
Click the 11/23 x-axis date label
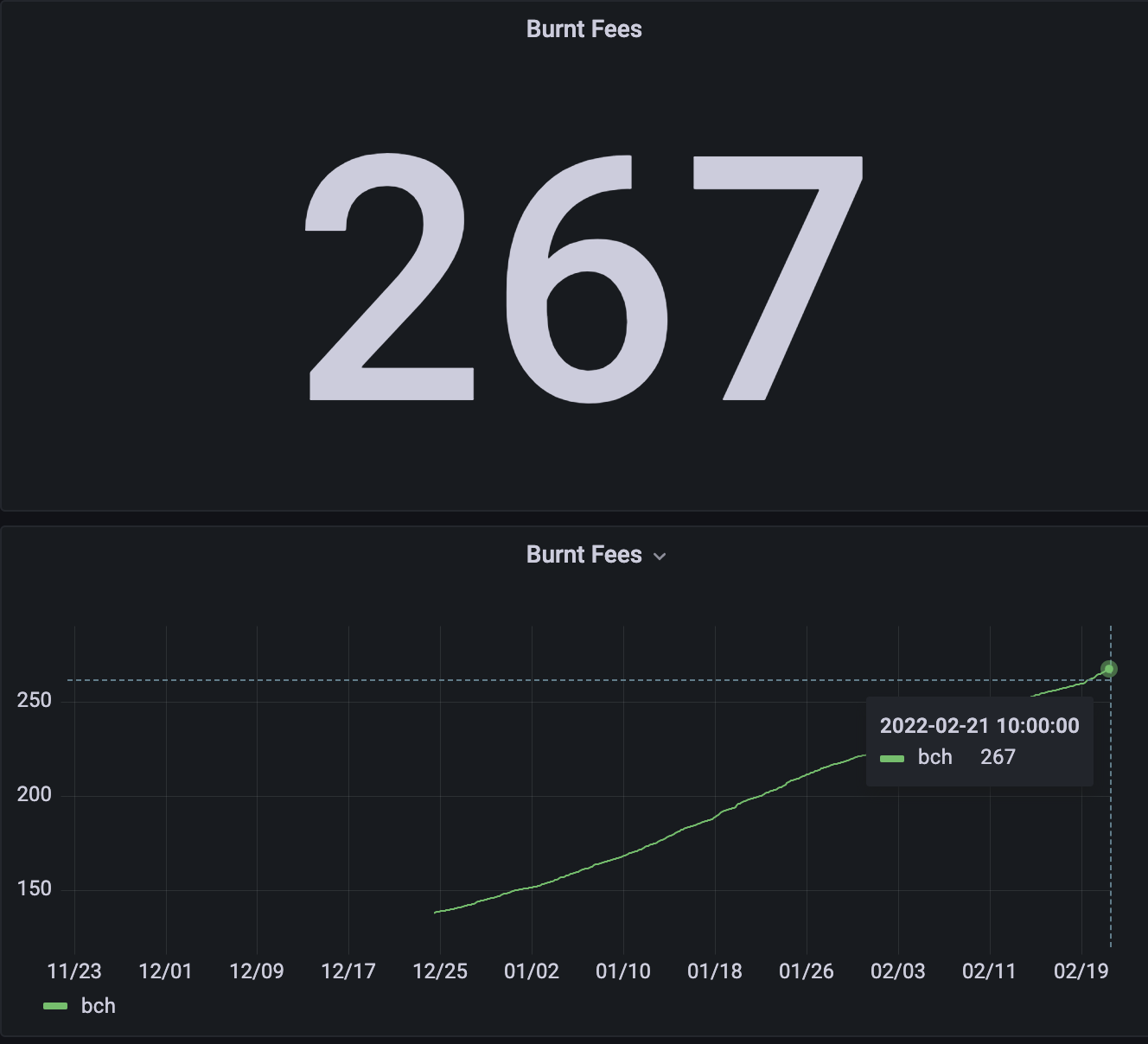[74, 971]
